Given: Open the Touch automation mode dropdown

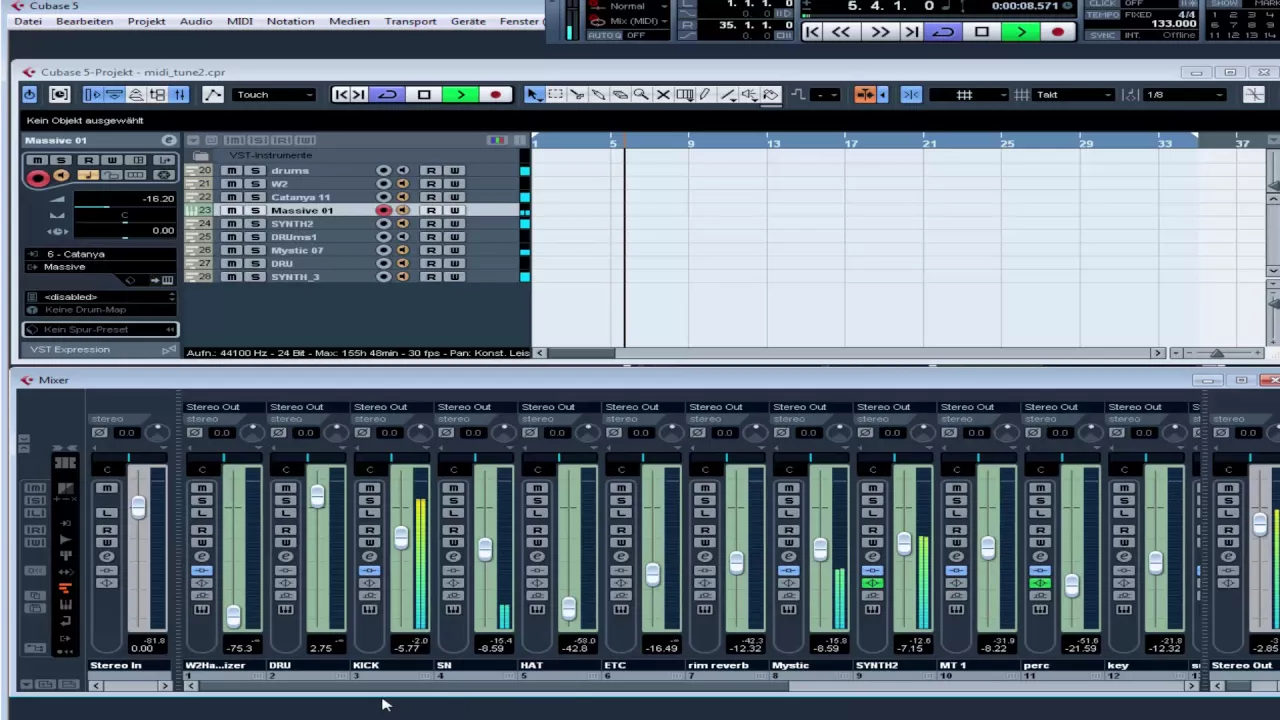Looking at the screenshot, I should 273,95.
